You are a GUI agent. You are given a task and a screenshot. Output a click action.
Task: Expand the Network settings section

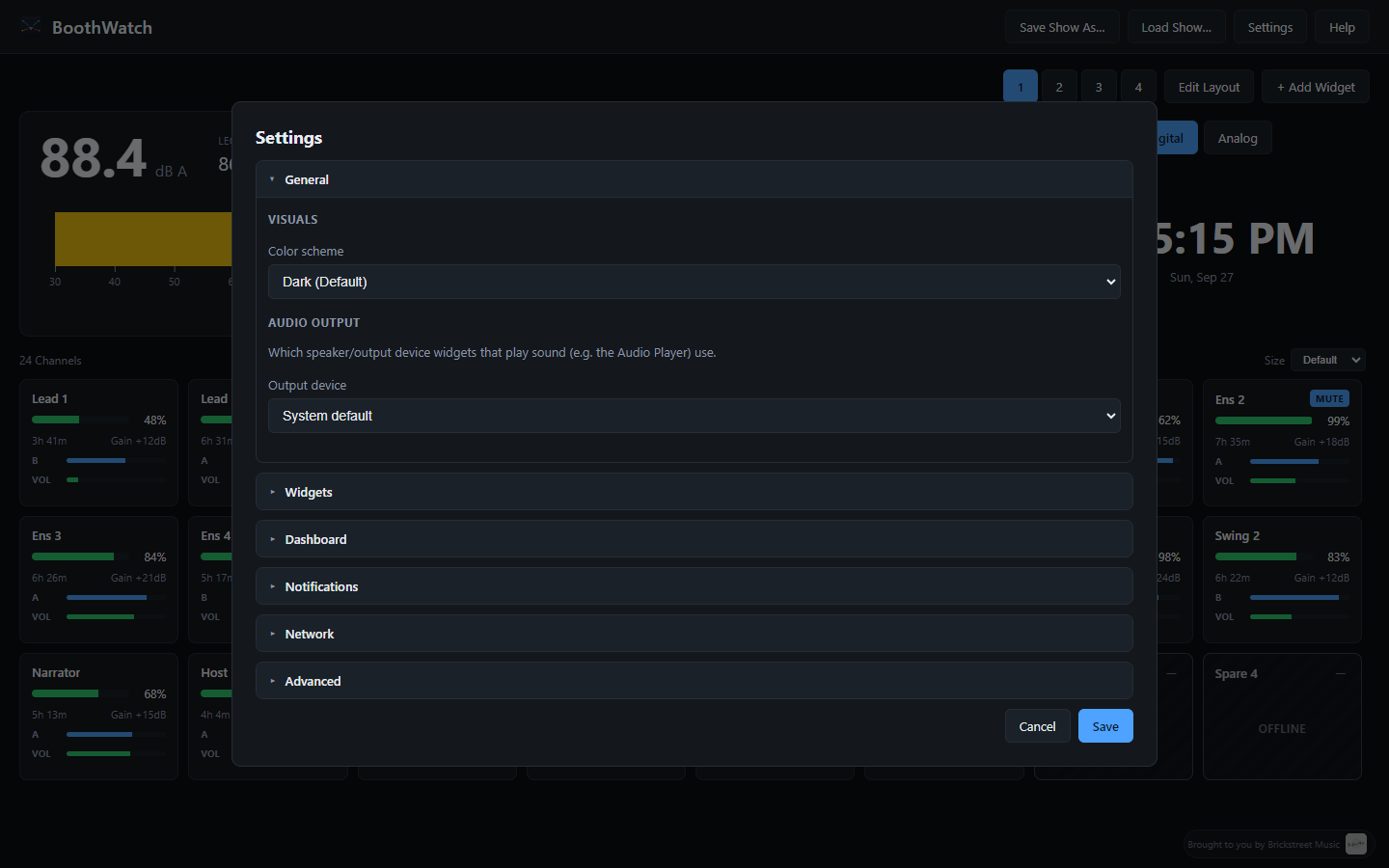pyautogui.click(x=694, y=634)
